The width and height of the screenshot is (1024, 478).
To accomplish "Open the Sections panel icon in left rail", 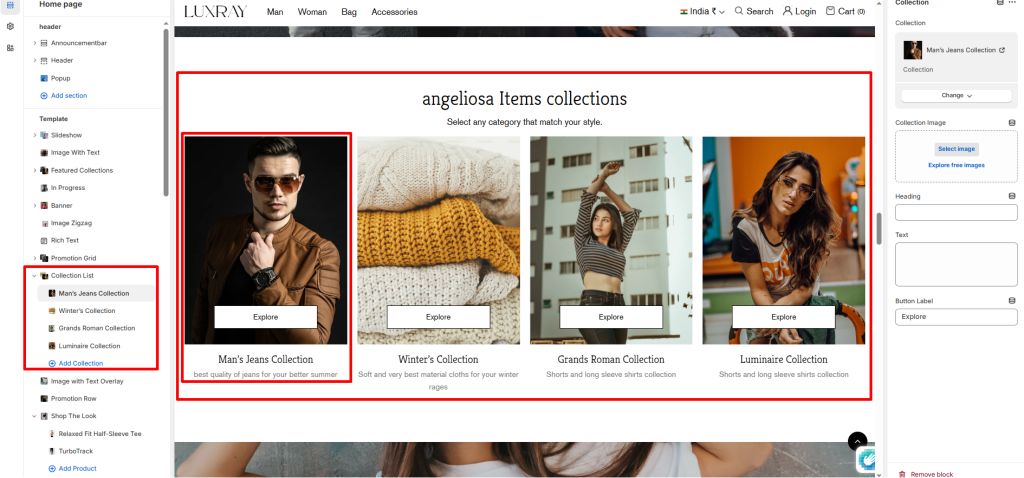I will [x=10, y=5].
